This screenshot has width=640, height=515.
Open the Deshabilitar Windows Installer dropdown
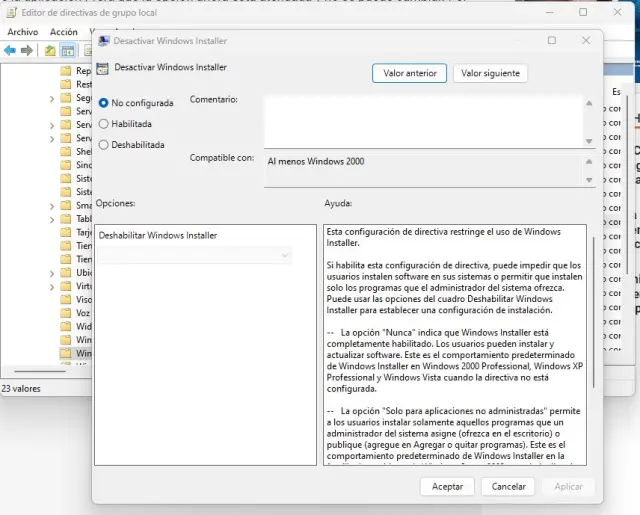pyautogui.click(x=195, y=256)
